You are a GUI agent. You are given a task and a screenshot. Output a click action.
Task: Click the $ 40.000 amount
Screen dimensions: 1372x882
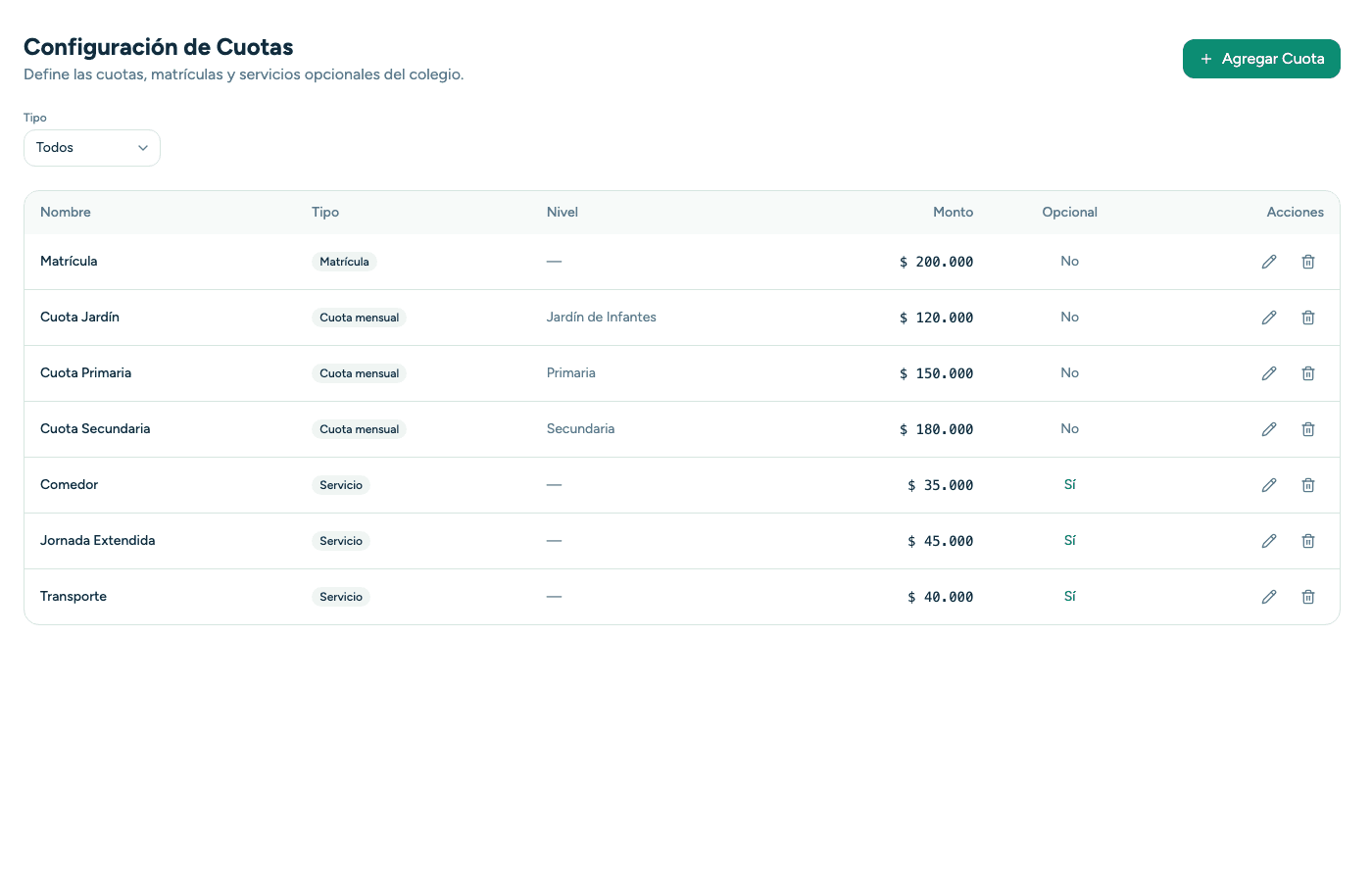tap(940, 597)
